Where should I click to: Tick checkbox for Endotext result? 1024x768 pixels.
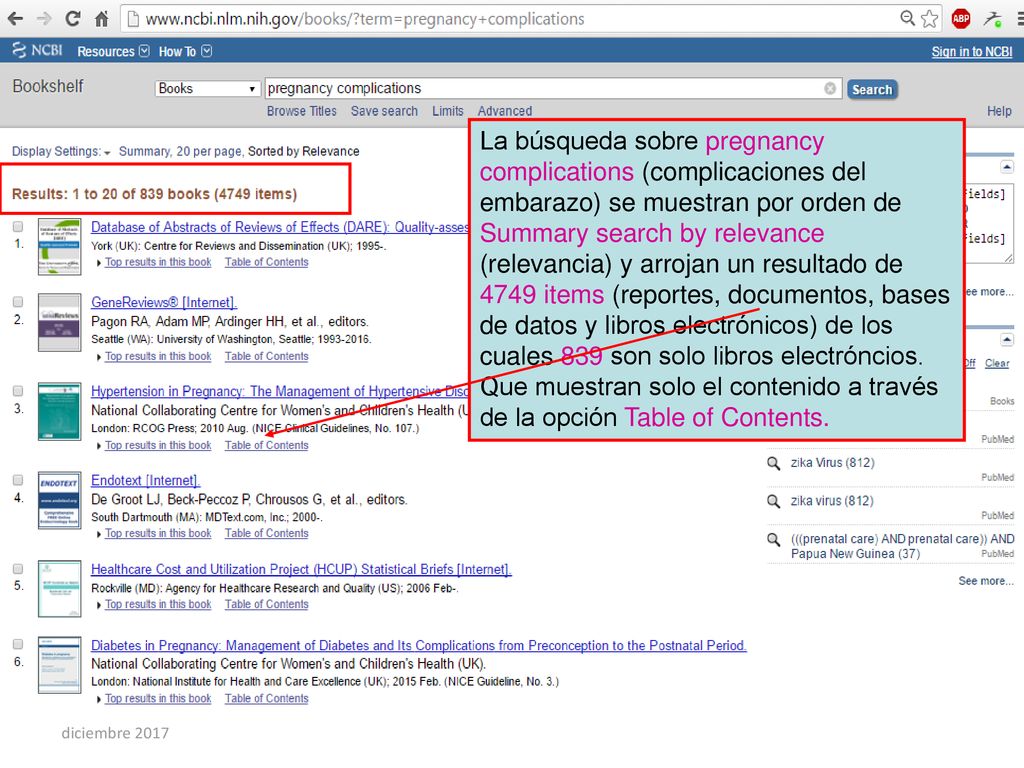click(x=18, y=480)
